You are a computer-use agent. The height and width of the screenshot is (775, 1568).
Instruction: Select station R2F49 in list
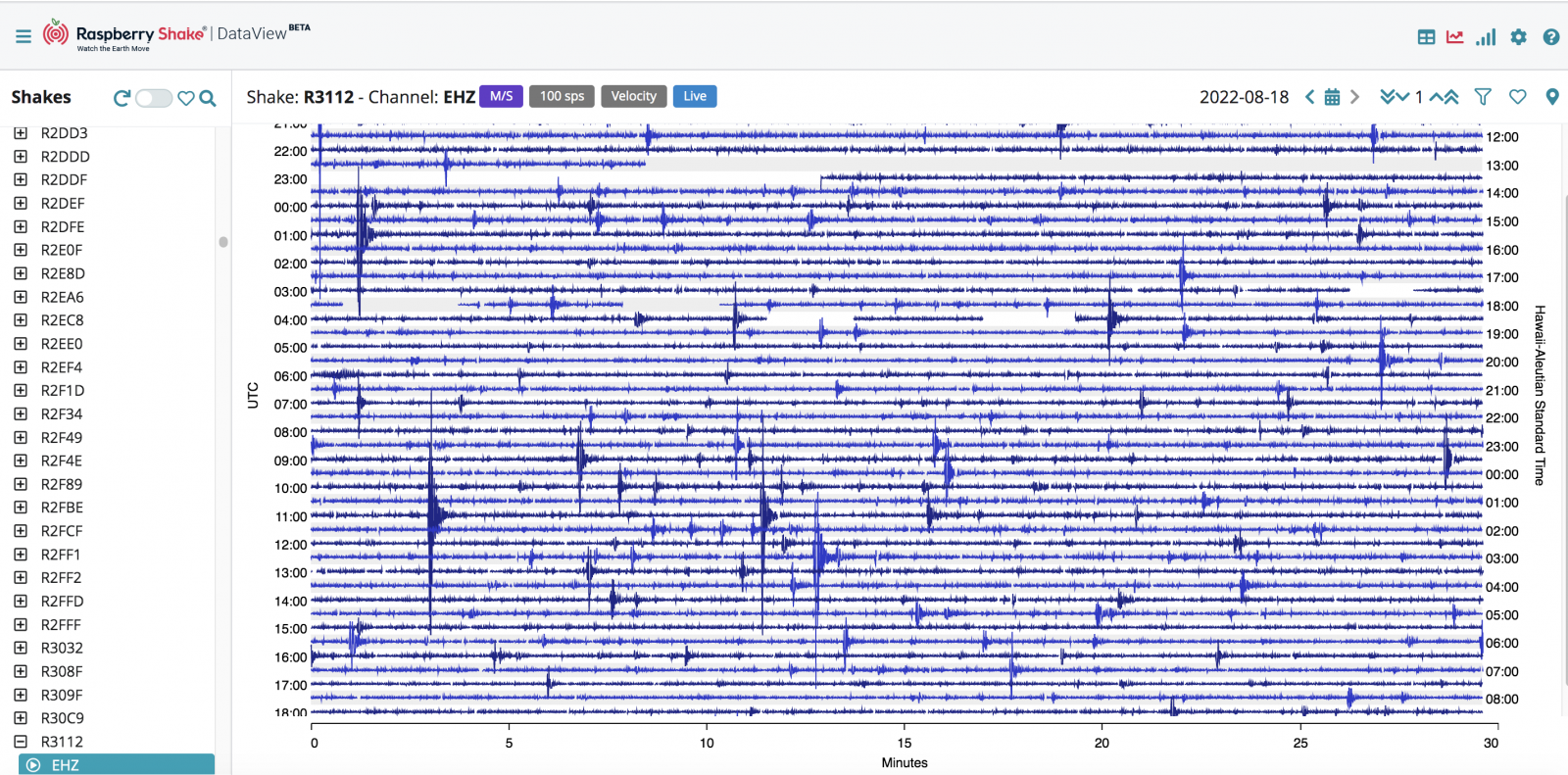(x=62, y=437)
